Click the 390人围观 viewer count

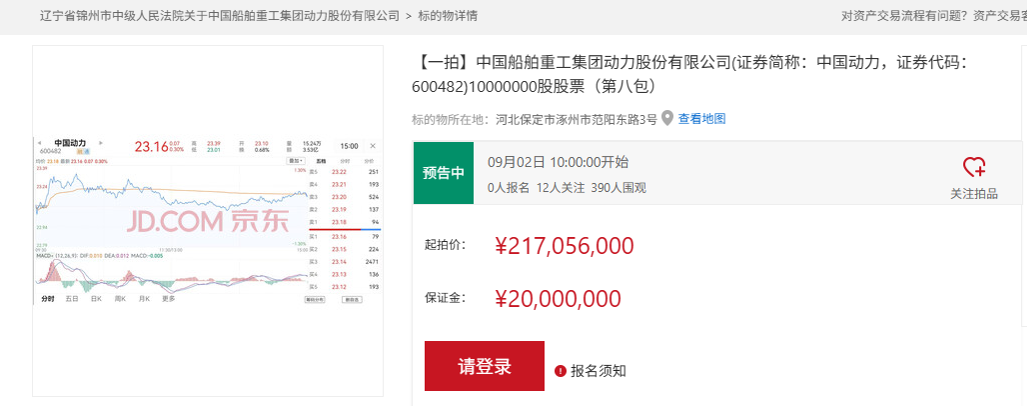click(x=618, y=188)
